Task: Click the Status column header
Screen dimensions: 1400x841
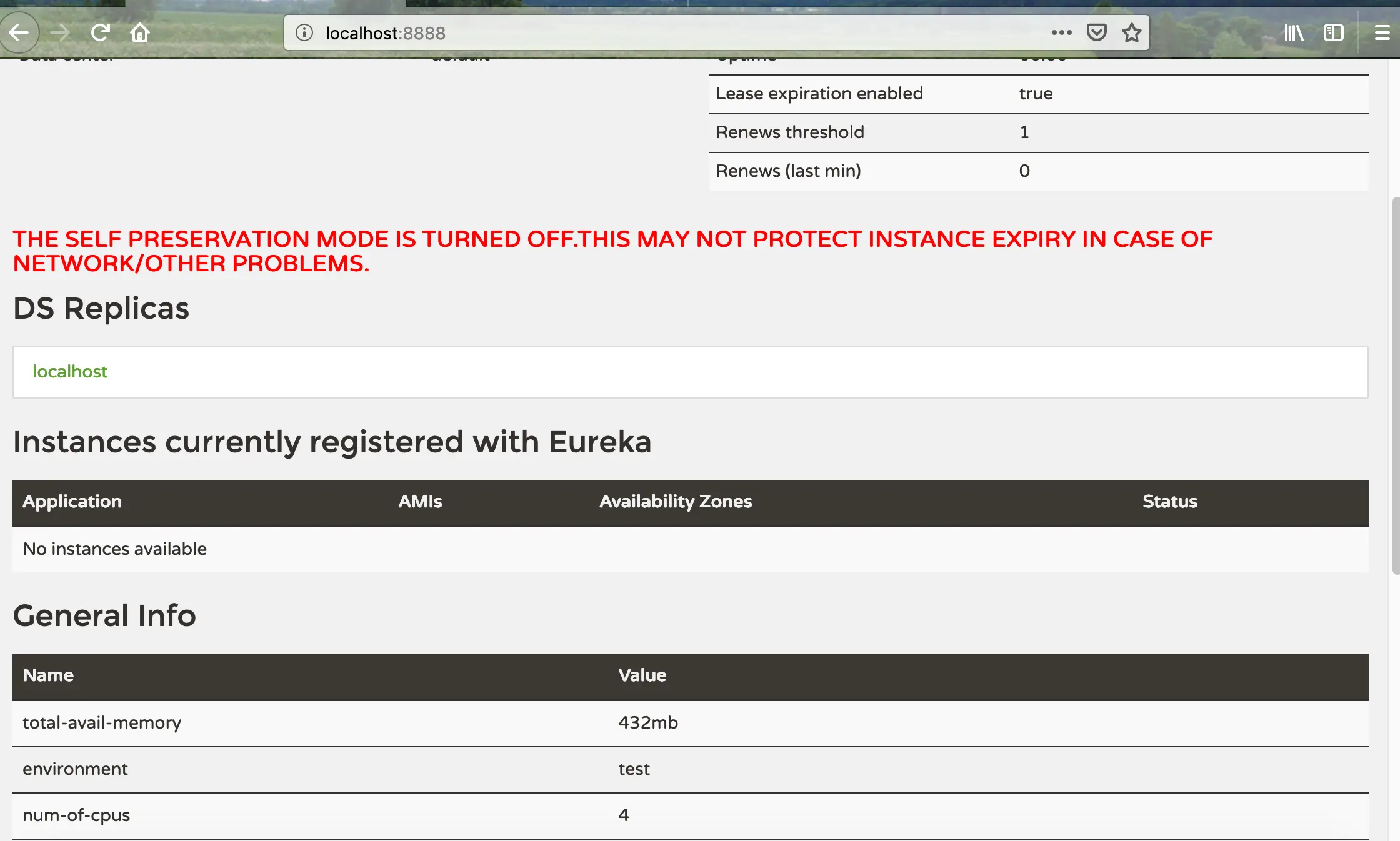Action: point(1170,502)
